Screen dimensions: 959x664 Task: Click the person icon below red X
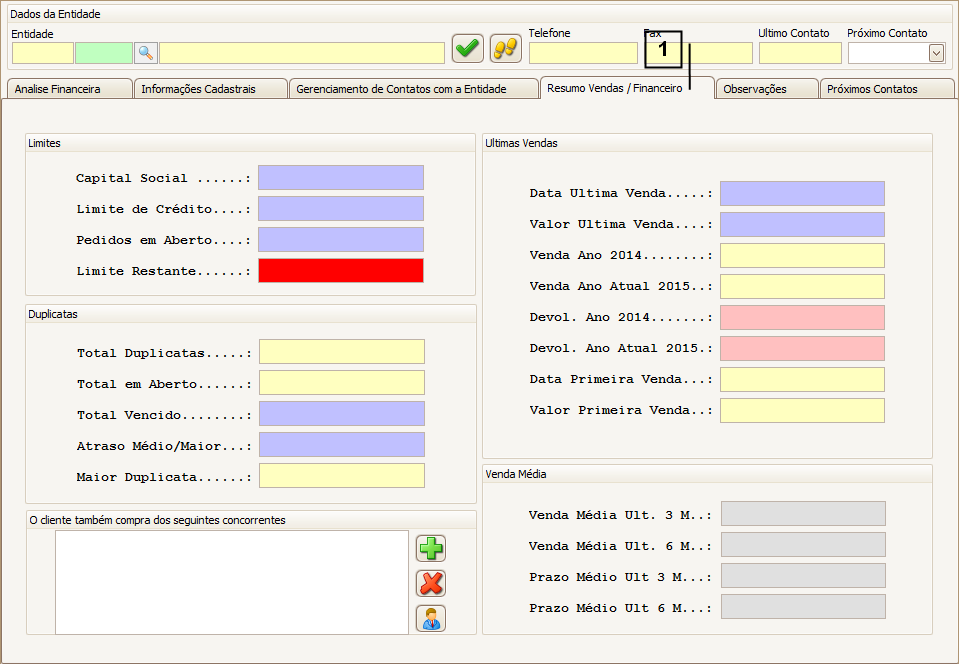(431, 619)
